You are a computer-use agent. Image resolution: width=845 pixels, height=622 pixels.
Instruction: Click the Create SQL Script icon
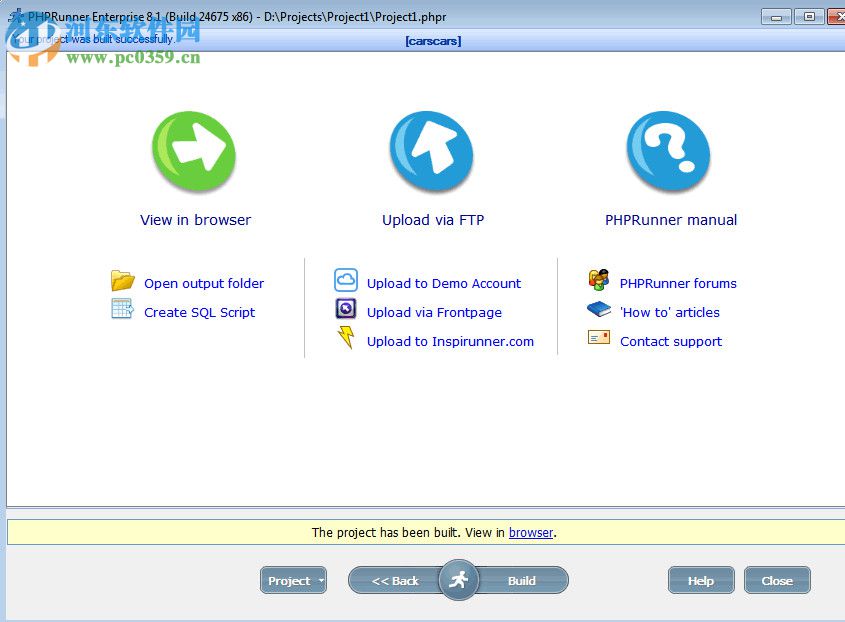point(121,310)
